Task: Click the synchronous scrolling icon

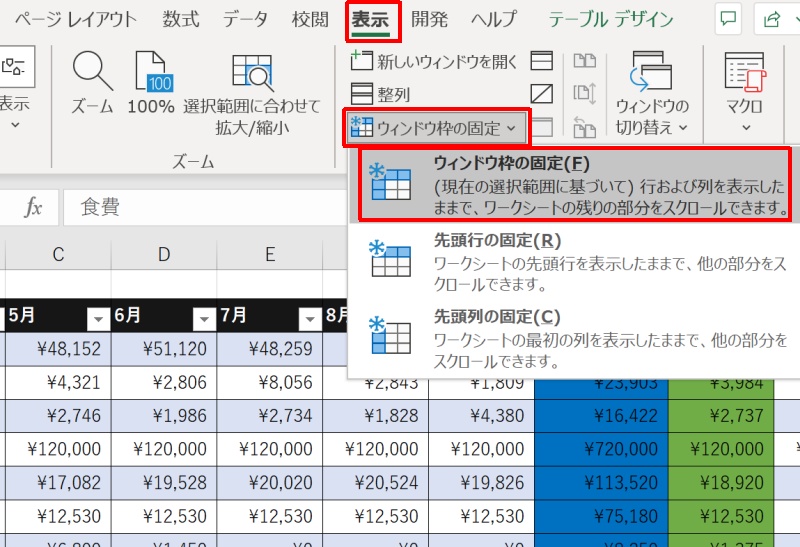Action: pyautogui.click(x=584, y=94)
